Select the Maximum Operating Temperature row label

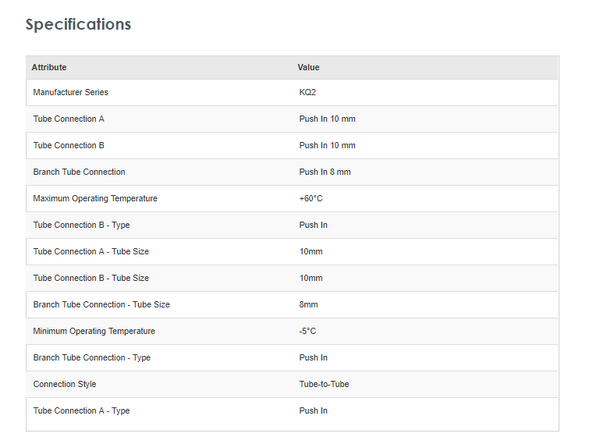click(95, 199)
